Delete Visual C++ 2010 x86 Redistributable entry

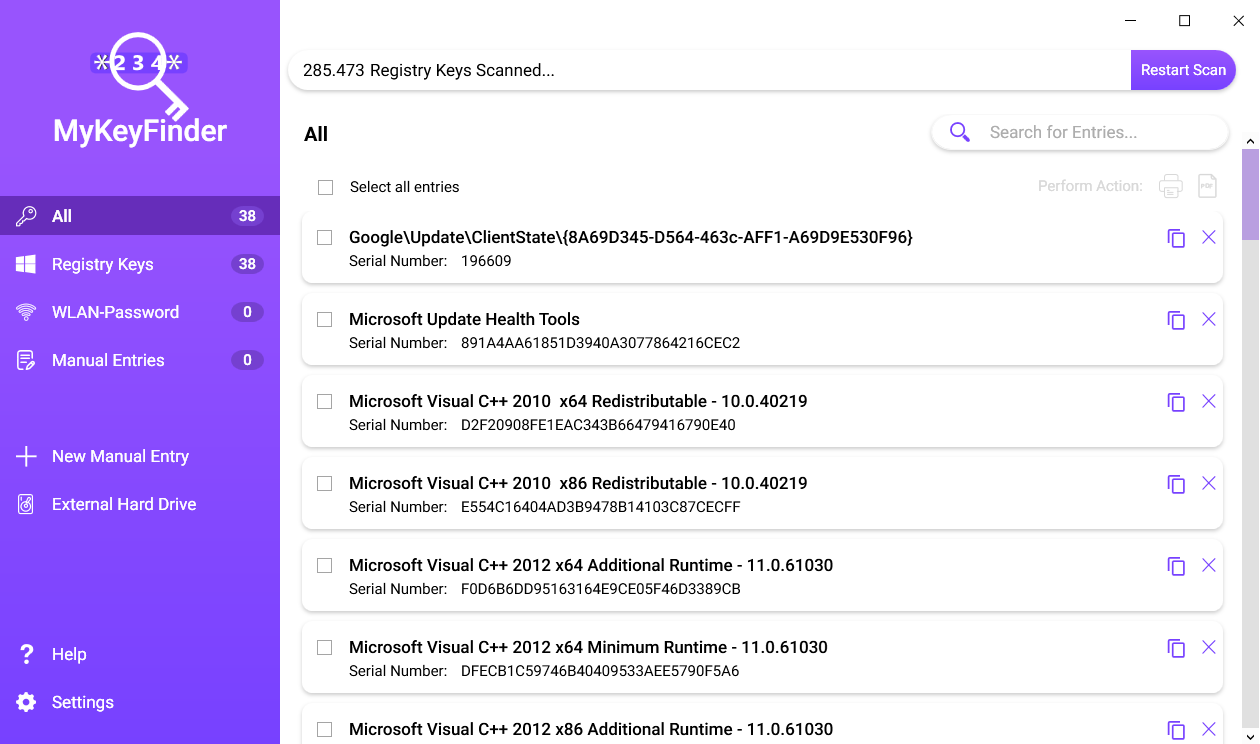tap(1208, 483)
